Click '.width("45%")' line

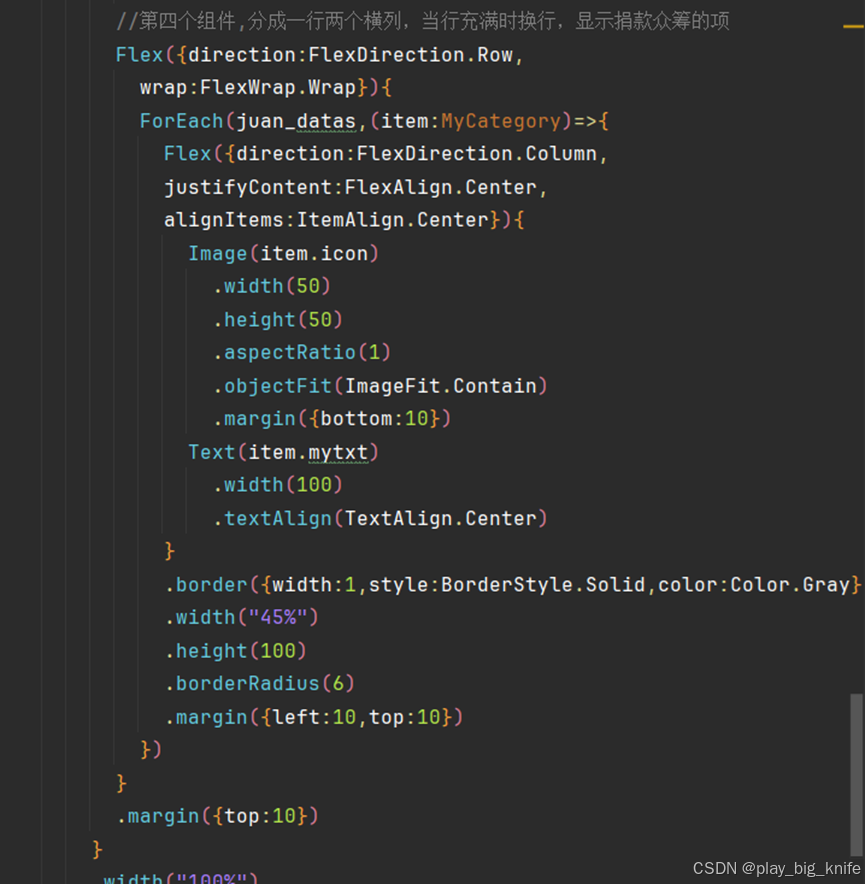coord(241,617)
